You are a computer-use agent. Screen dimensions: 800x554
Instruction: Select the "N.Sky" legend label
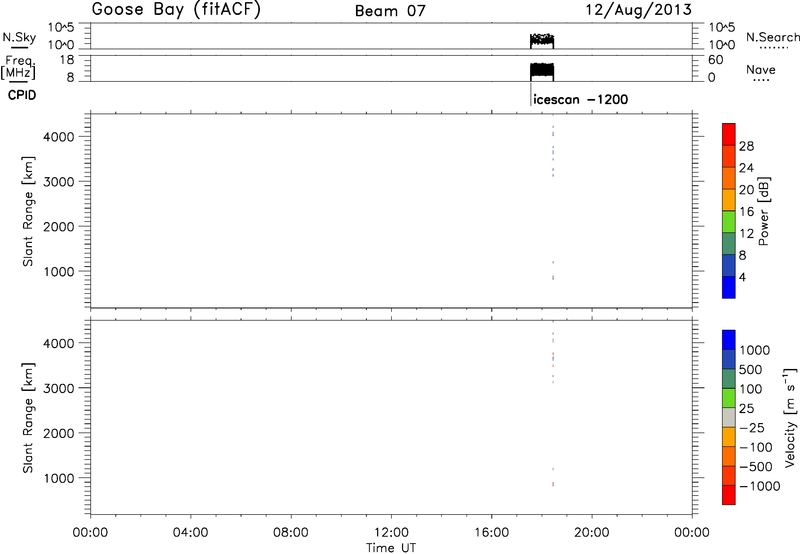coord(19,38)
